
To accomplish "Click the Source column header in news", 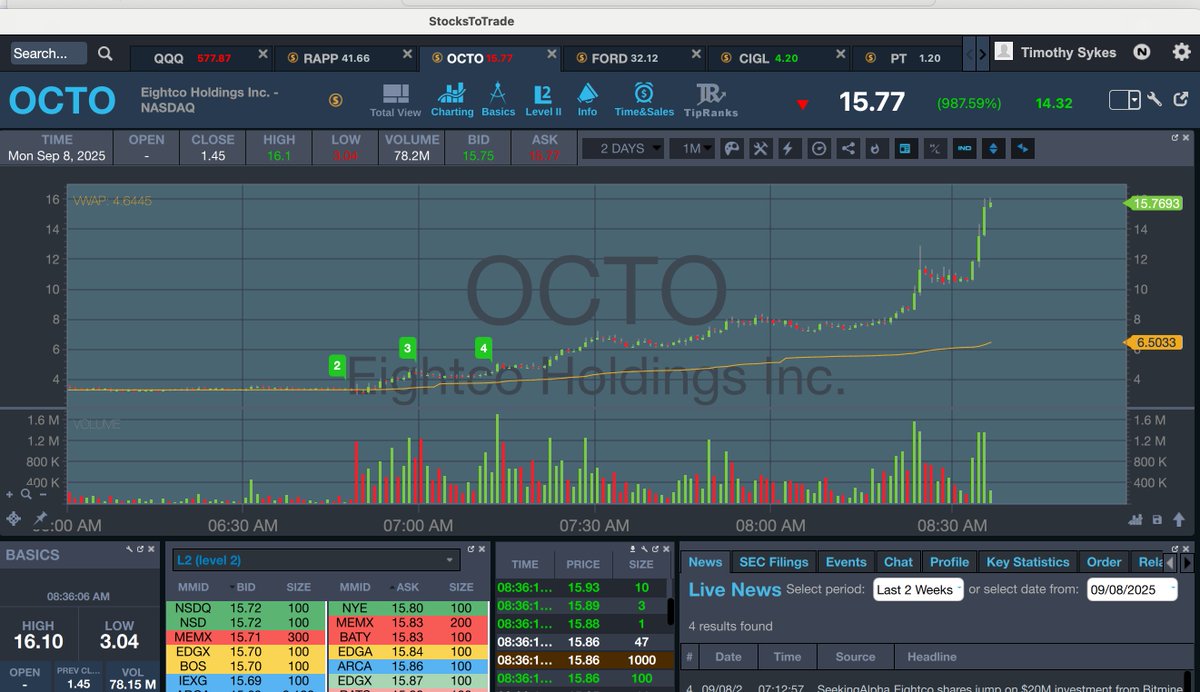I will 855,657.
